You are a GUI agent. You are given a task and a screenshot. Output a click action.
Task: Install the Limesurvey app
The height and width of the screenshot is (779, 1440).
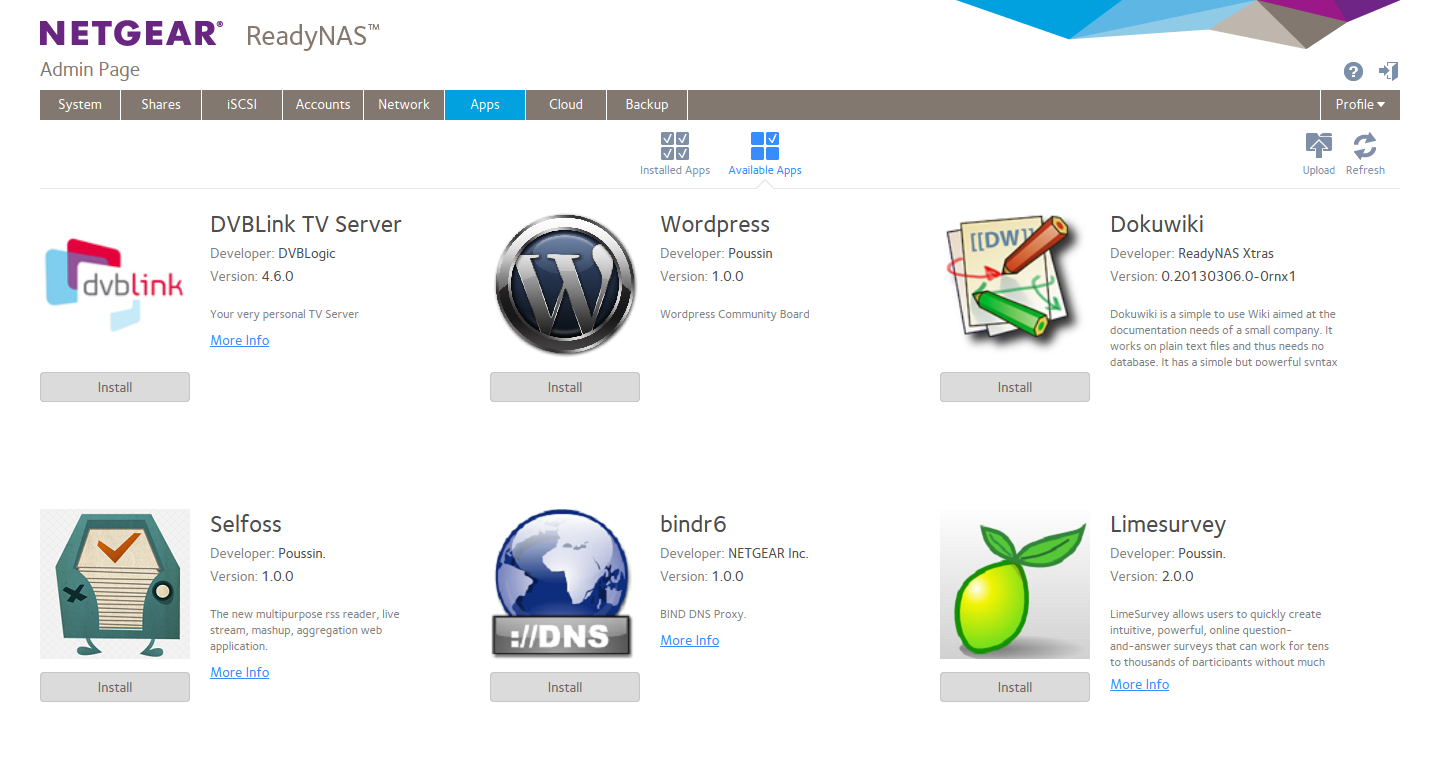click(1015, 687)
